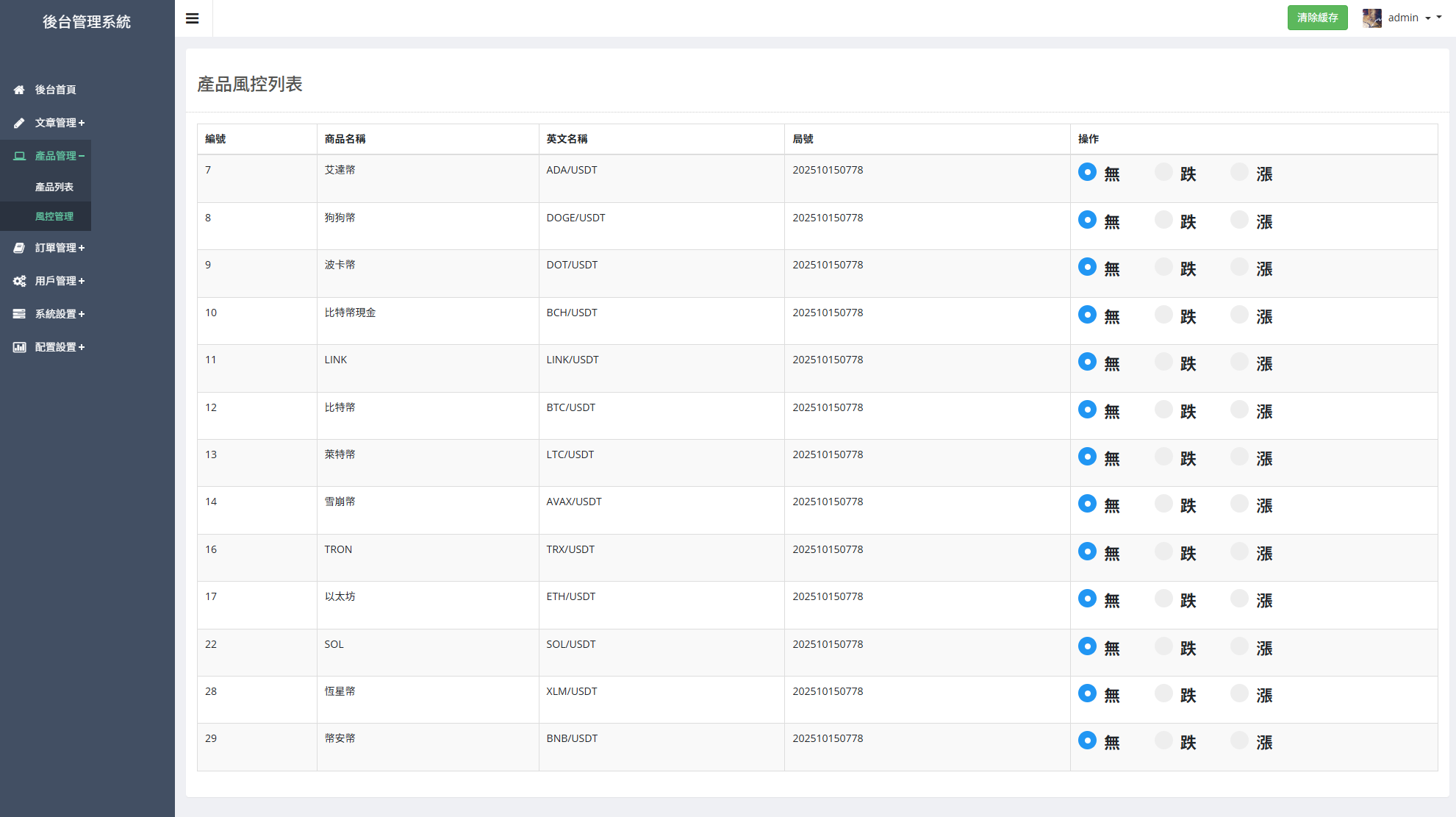The image size is (1456, 817).
Task: Click the laptop icon for 產品管理
Action: (19, 156)
